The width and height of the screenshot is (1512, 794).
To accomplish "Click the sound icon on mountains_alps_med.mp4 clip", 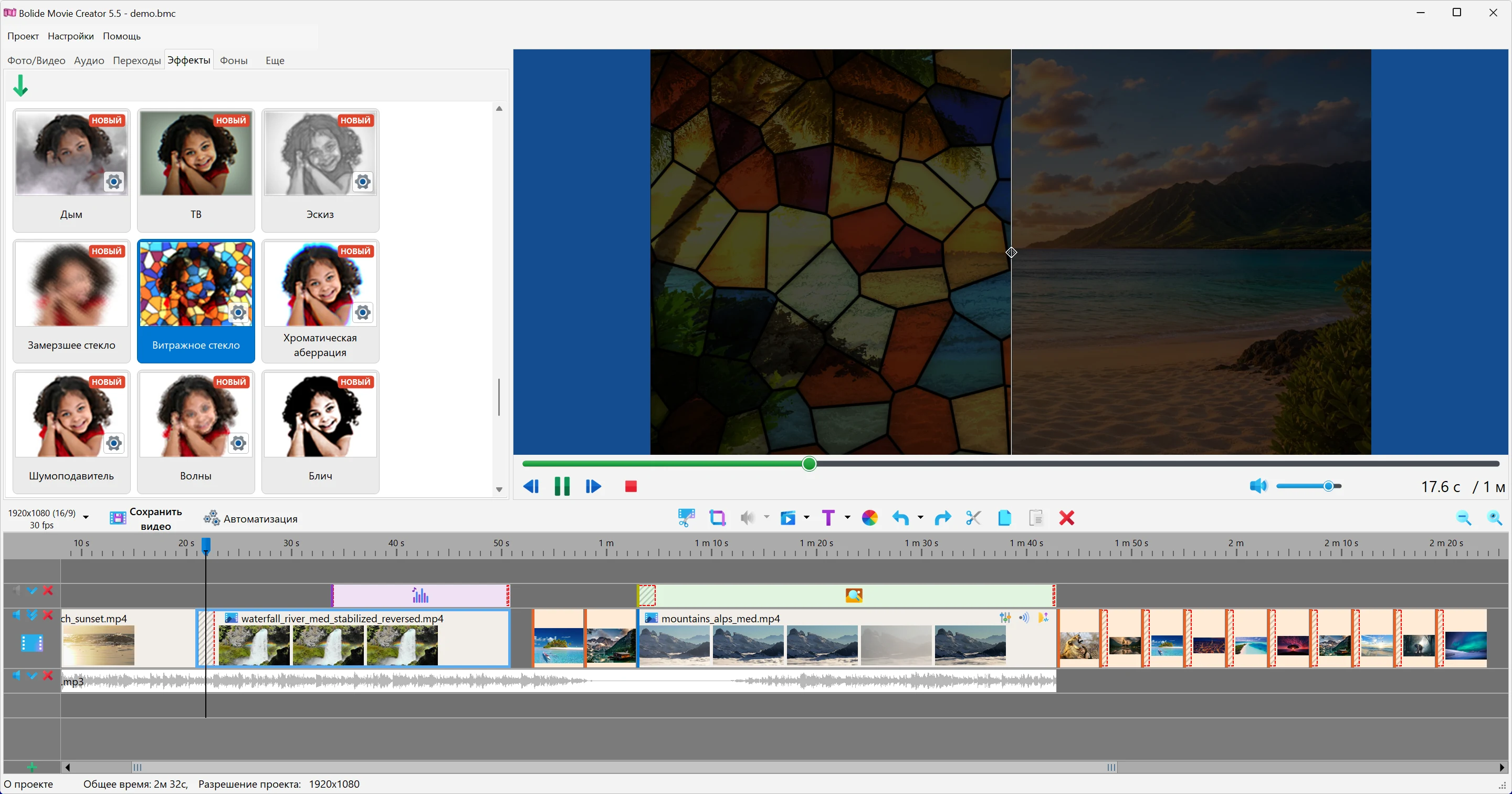I will click(1024, 617).
